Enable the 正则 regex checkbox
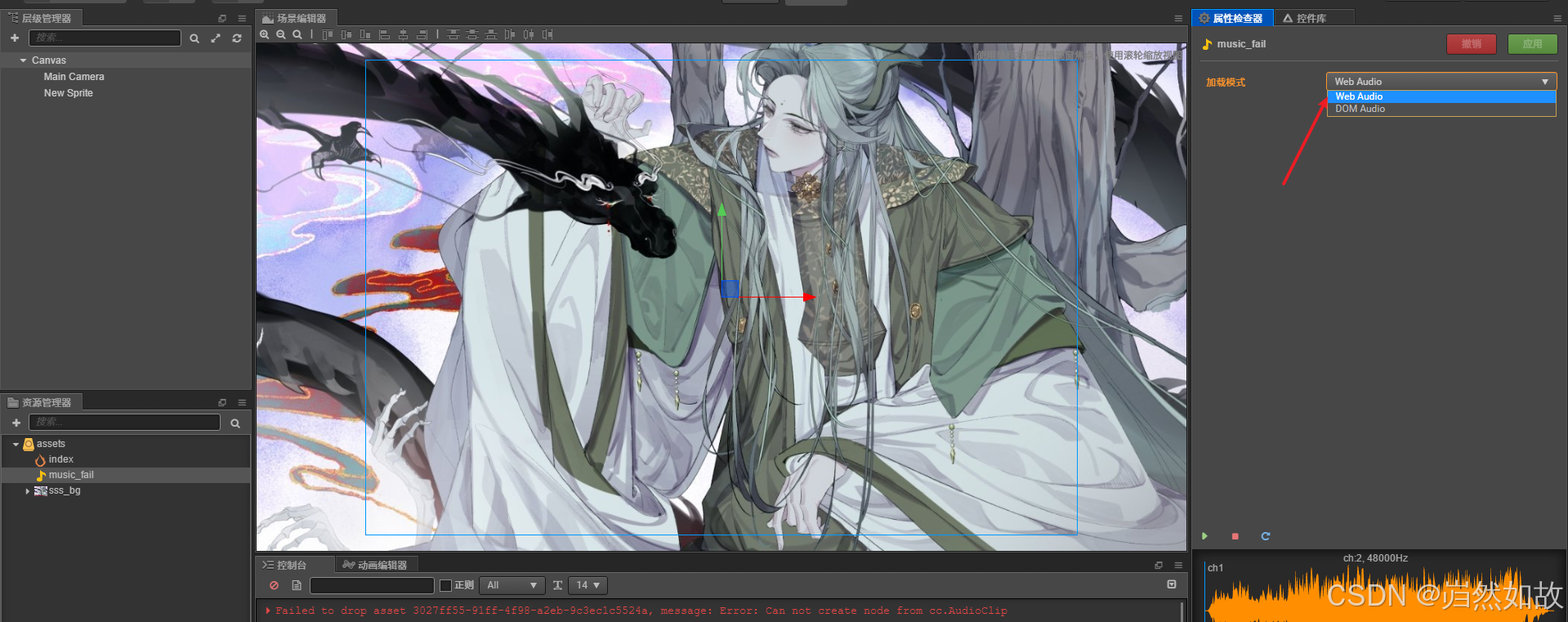The width and height of the screenshot is (1568, 622). [x=446, y=585]
